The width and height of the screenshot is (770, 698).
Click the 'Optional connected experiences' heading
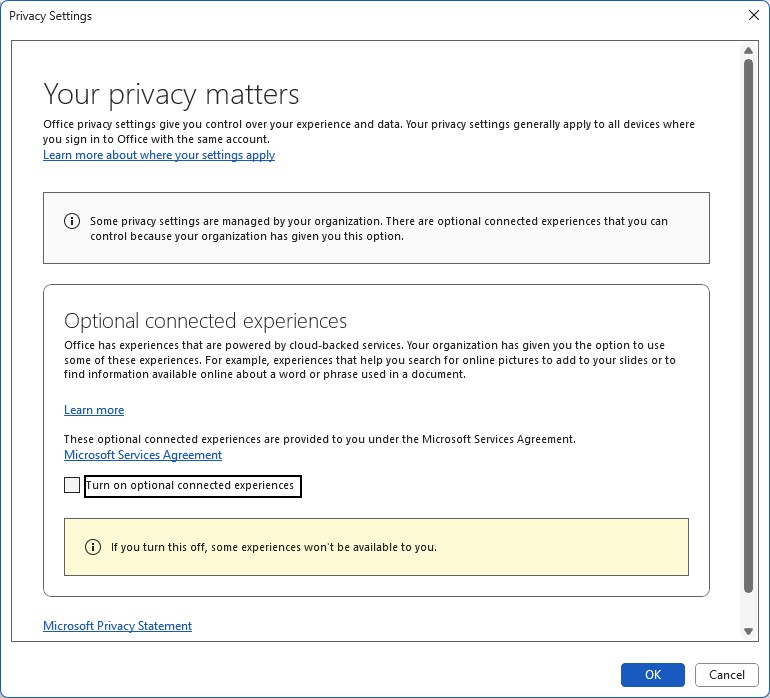point(205,321)
